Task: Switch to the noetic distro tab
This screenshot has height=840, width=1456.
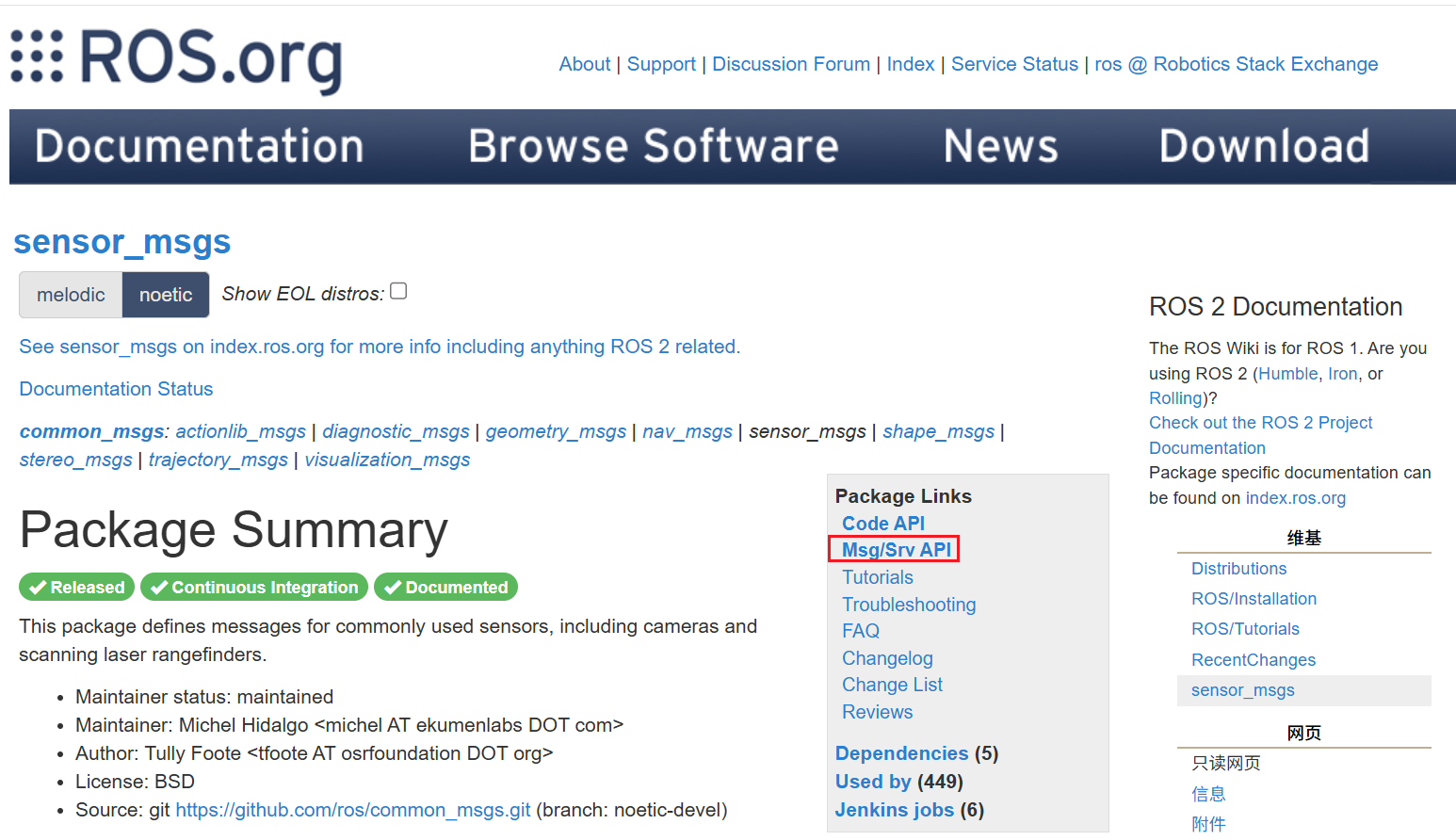Action: pos(166,295)
